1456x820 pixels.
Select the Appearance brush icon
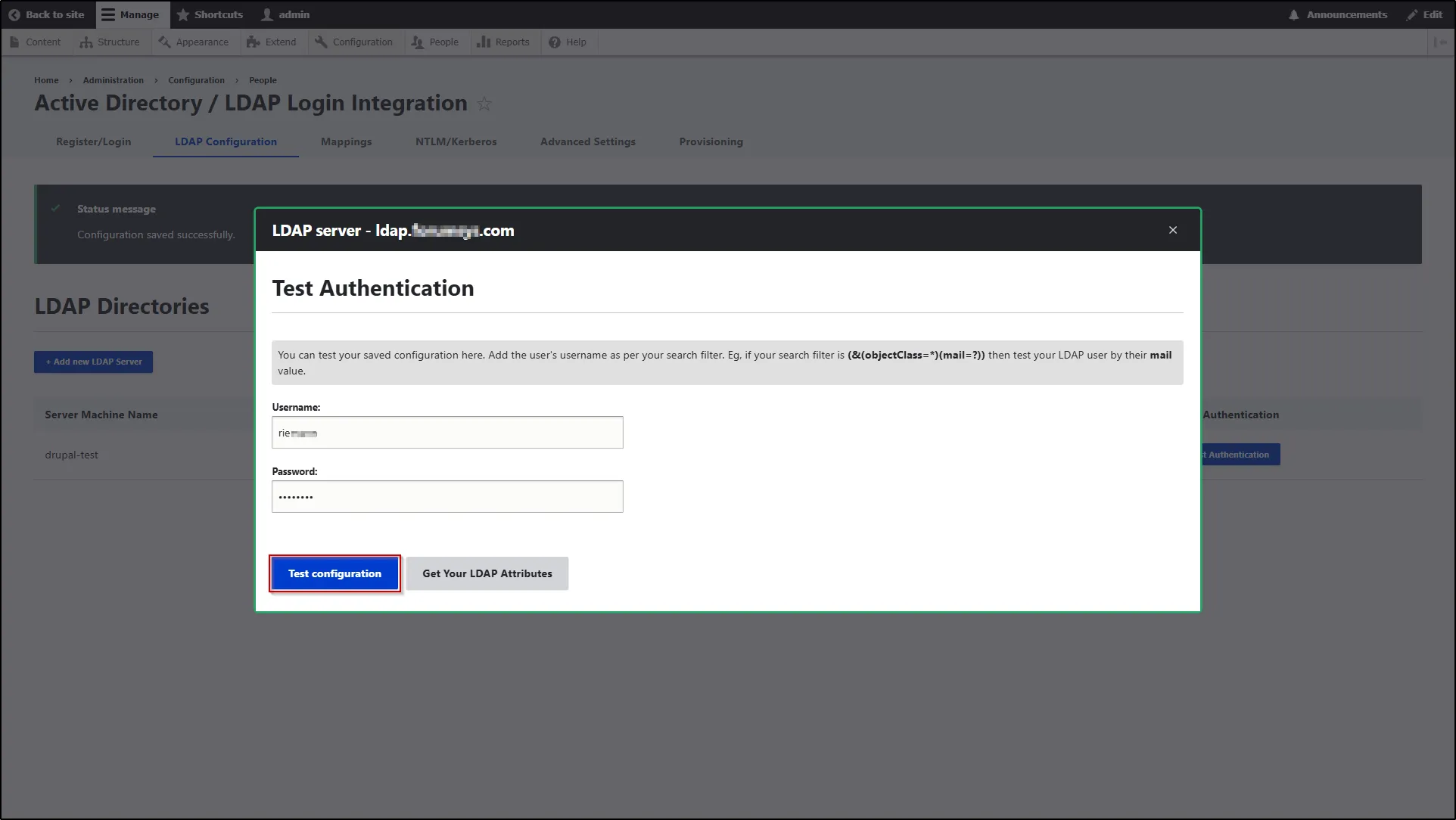(x=165, y=42)
